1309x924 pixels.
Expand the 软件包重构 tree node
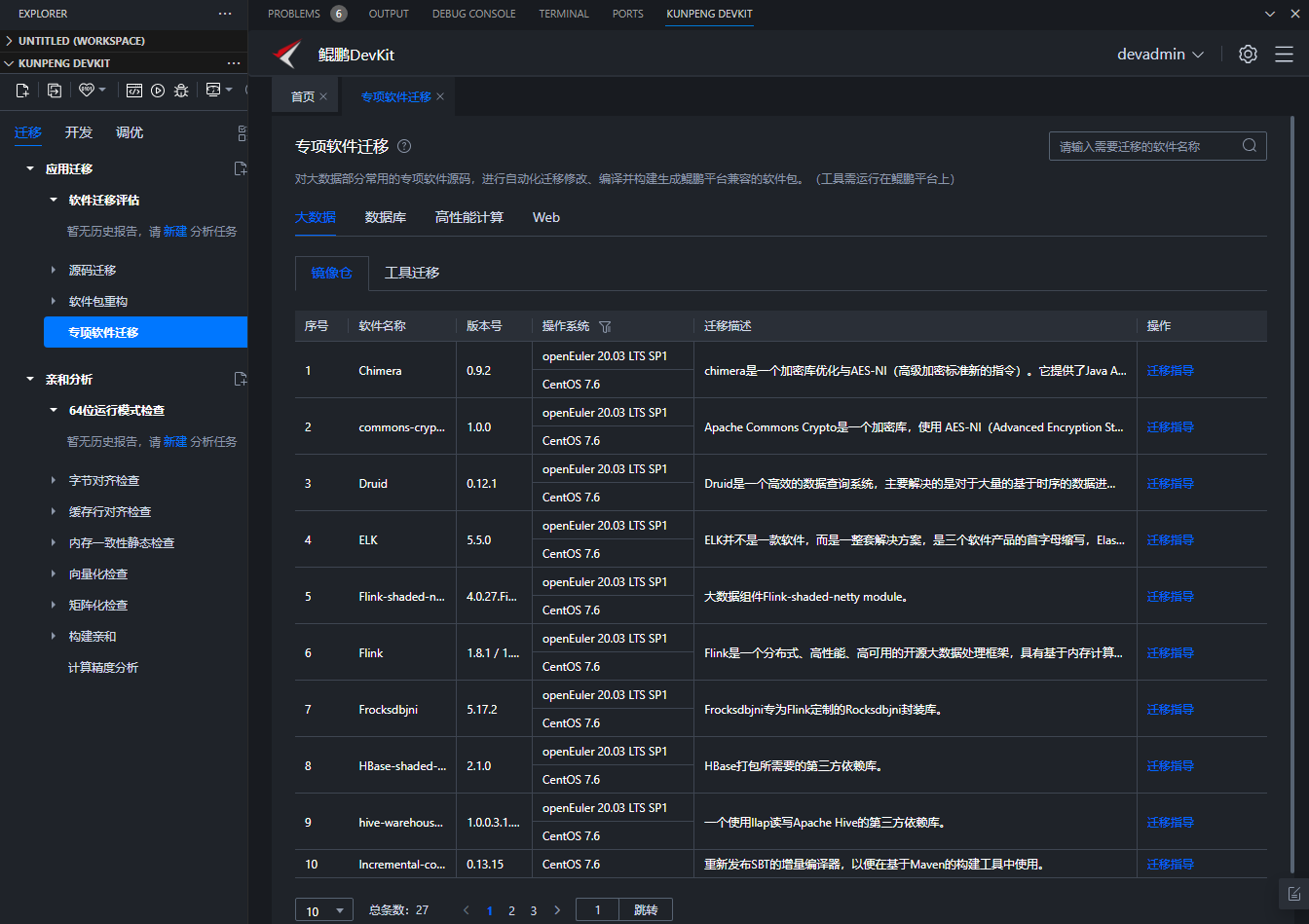click(54, 301)
